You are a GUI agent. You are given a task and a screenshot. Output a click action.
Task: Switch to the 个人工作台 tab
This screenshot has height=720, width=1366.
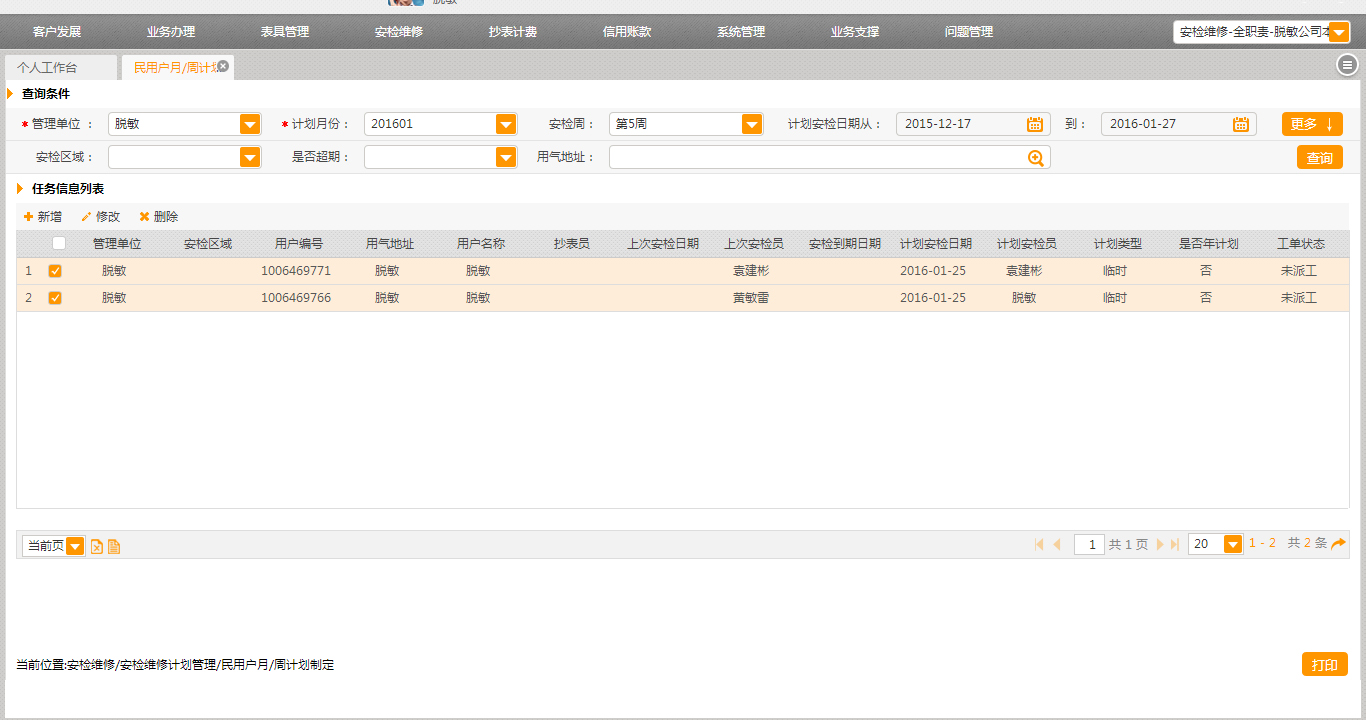point(47,68)
